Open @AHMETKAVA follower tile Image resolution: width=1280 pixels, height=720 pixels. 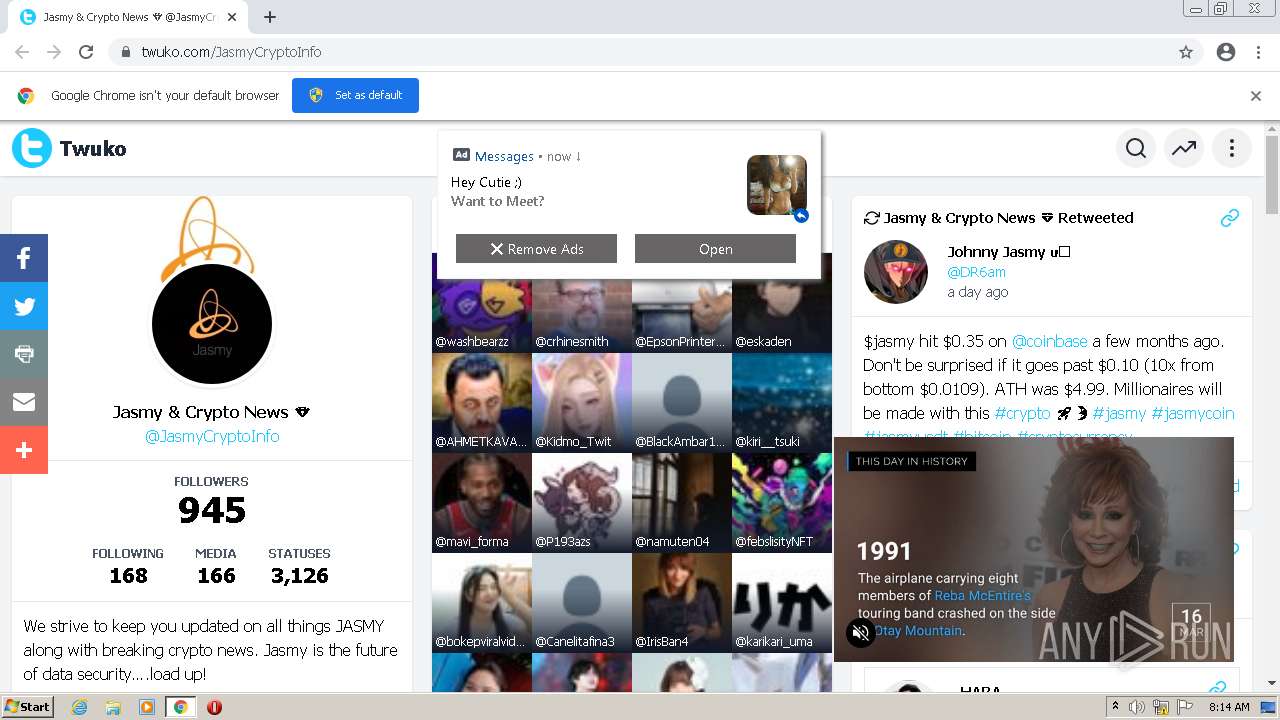click(x=482, y=403)
